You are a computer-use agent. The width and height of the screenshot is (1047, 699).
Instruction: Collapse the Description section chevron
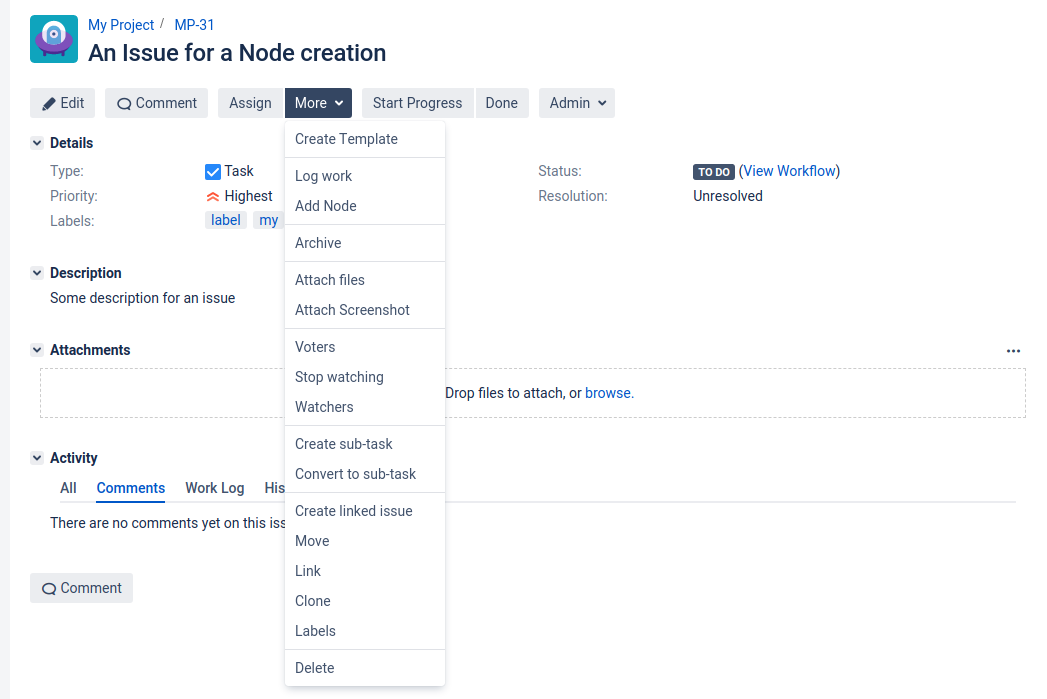click(37, 273)
